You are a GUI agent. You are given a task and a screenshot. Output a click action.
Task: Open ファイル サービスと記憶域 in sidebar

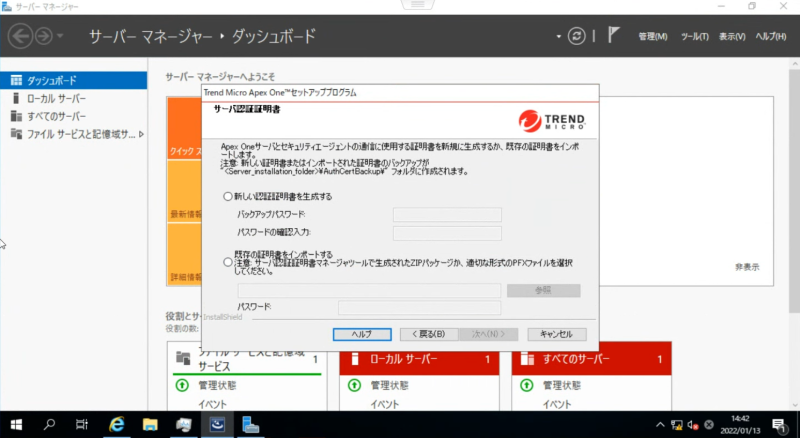(x=73, y=134)
